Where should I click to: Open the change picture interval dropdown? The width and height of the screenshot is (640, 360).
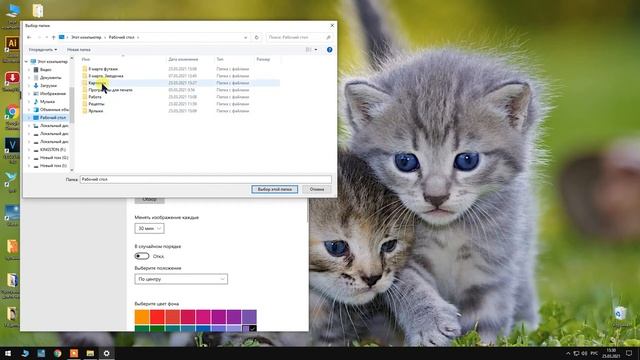coord(149,228)
